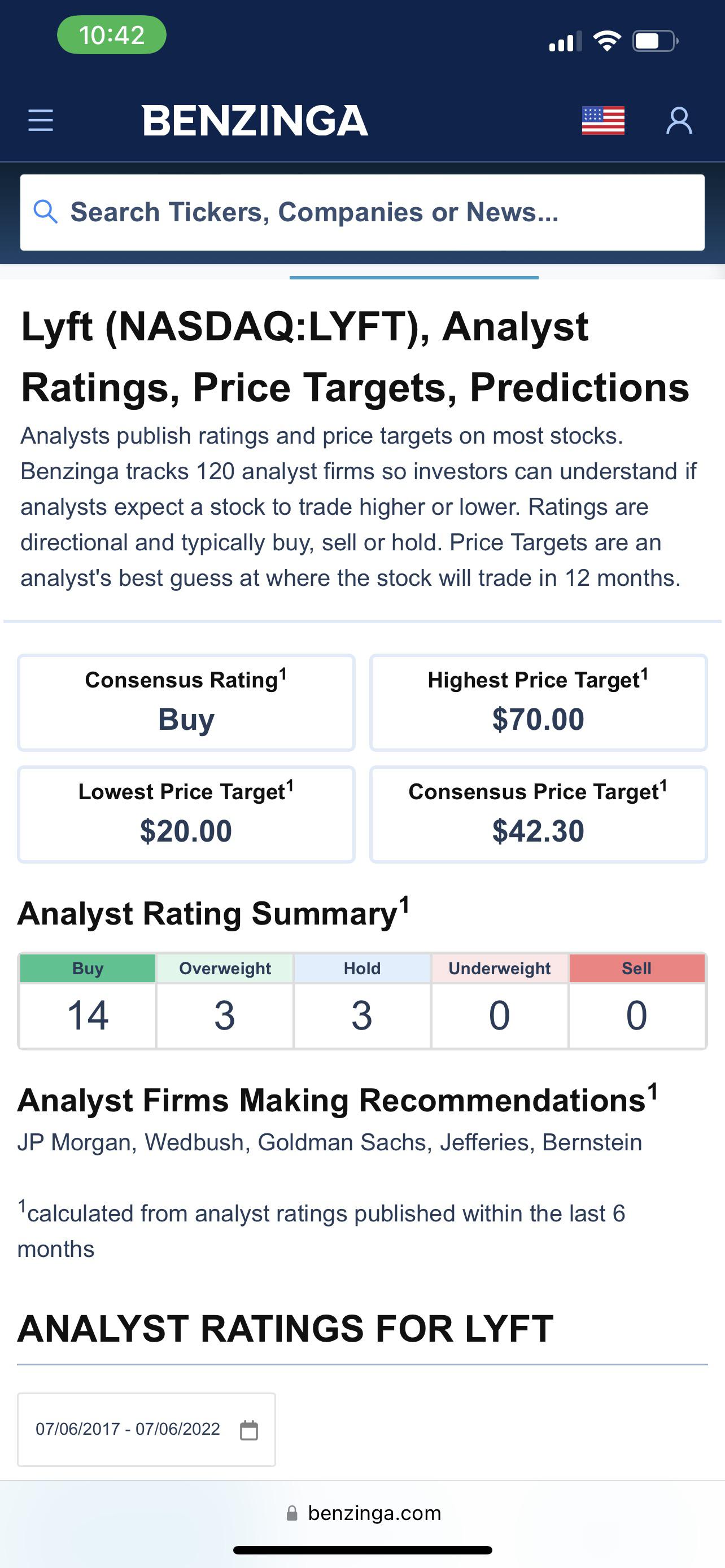Open the calendar icon in the date picker
Screen dimensions: 725x1568
[x=250, y=1430]
